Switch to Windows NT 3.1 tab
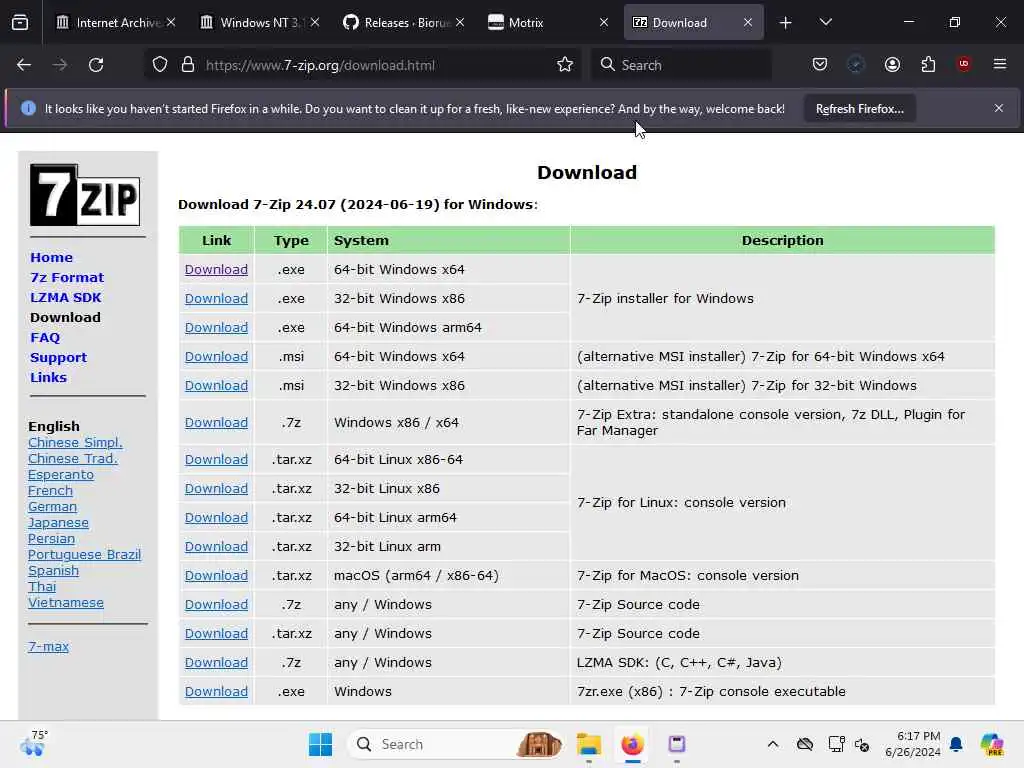Image resolution: width=1024 pixels, height=768 pixels. click(260, 23)
